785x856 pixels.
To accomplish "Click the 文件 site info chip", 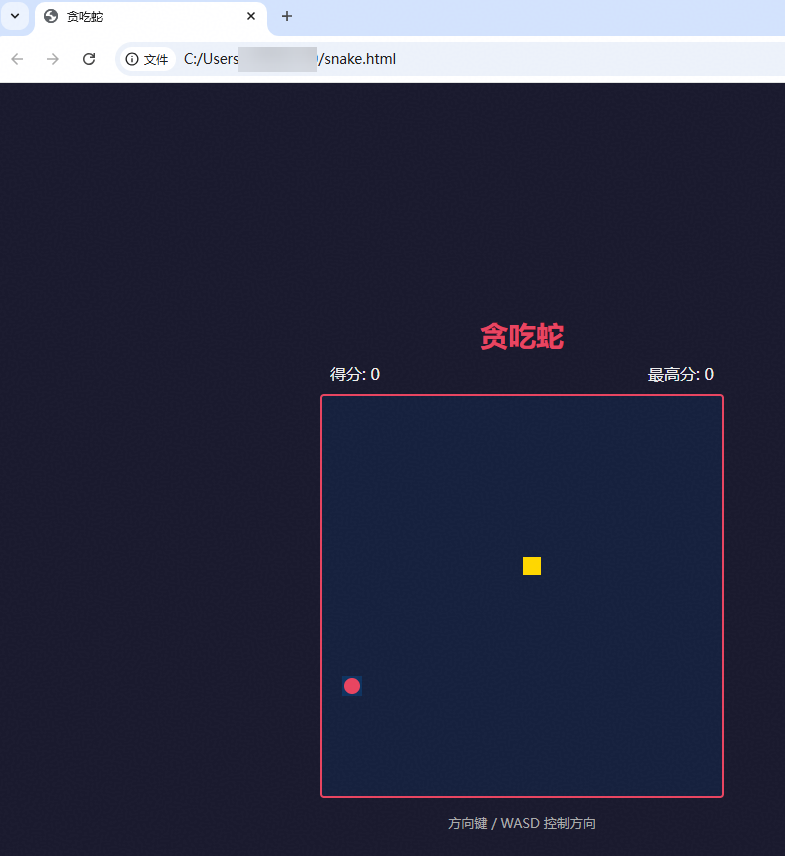I will click(x=147, y=59).
